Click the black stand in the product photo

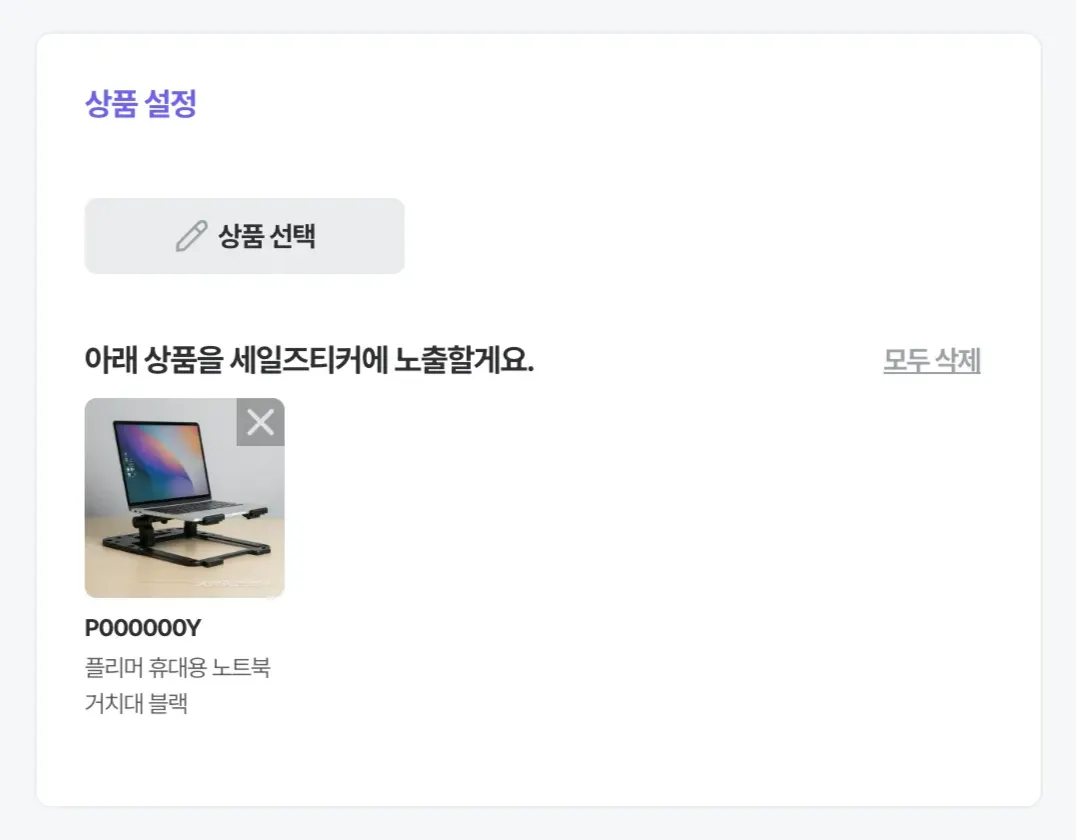[x=187, y=542]
